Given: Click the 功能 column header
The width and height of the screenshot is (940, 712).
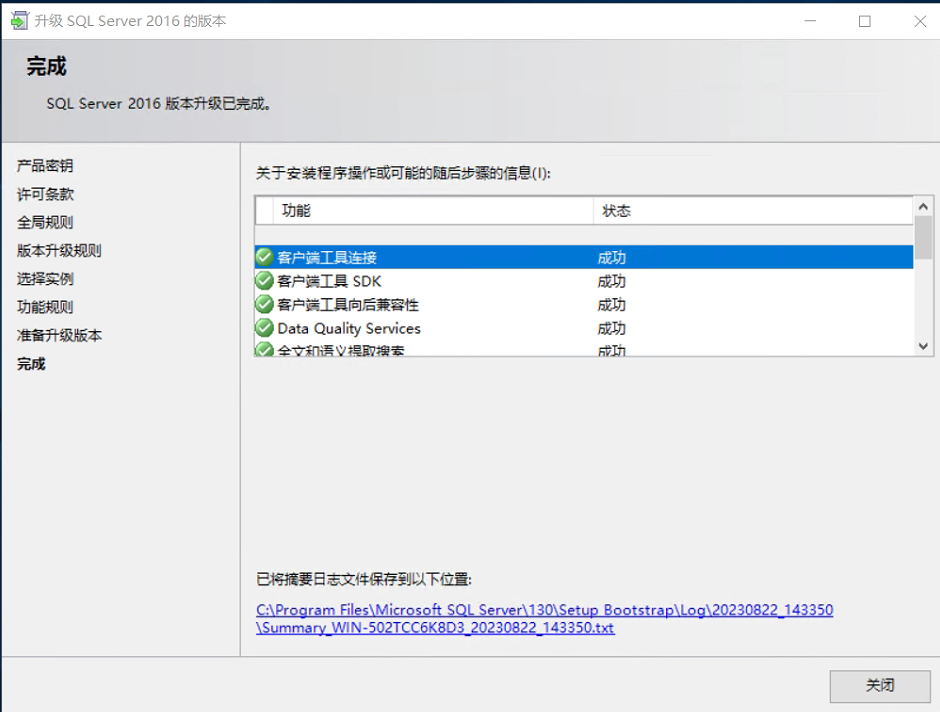Looking at the screenshot, I should click(433, 211).
